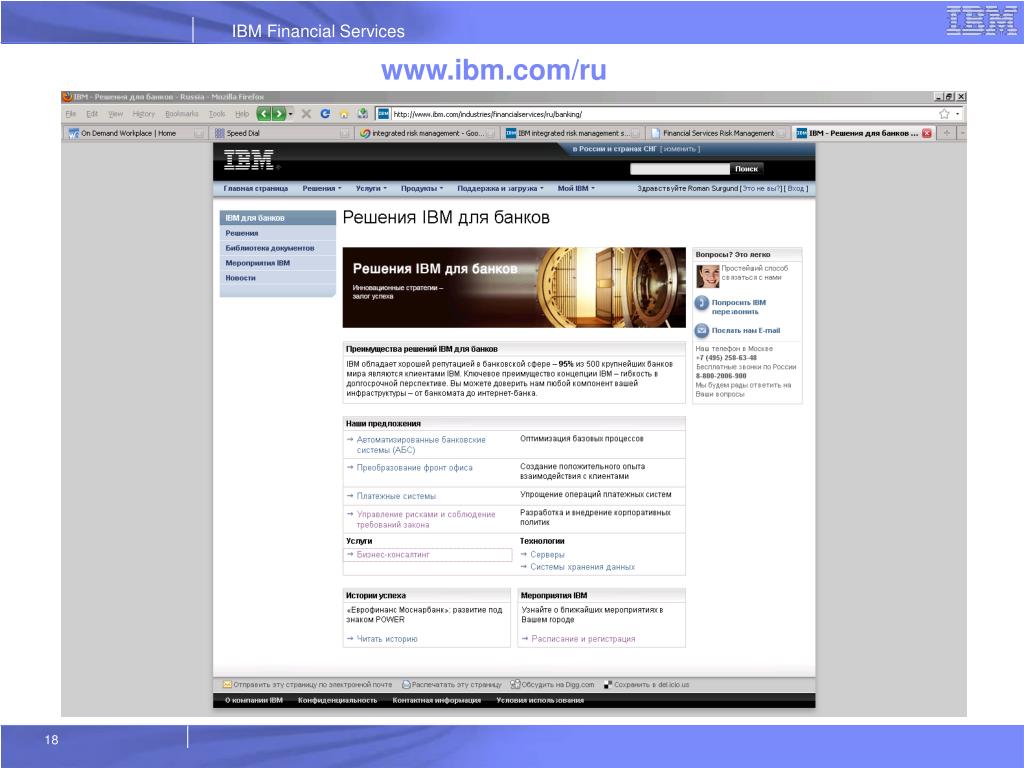Click the del.icio.us icon in footer
1024x768 pixels.
[x=607, y=685]
